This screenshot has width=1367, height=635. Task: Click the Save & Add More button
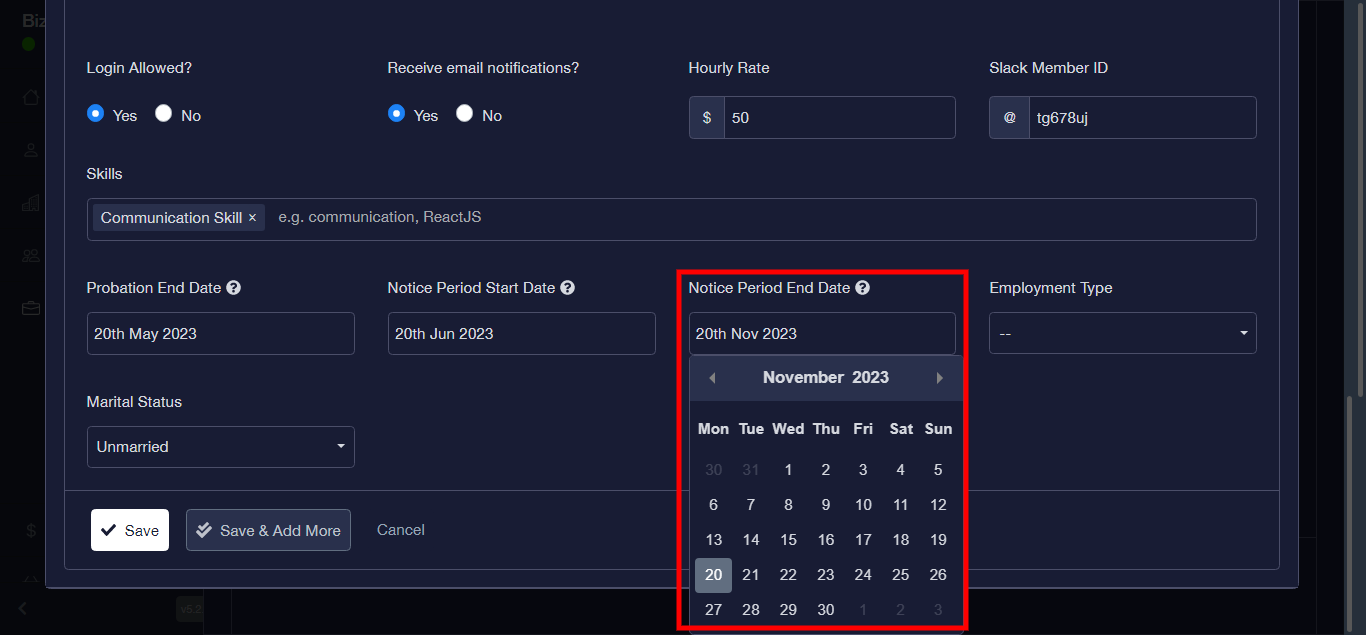point(268,531)
